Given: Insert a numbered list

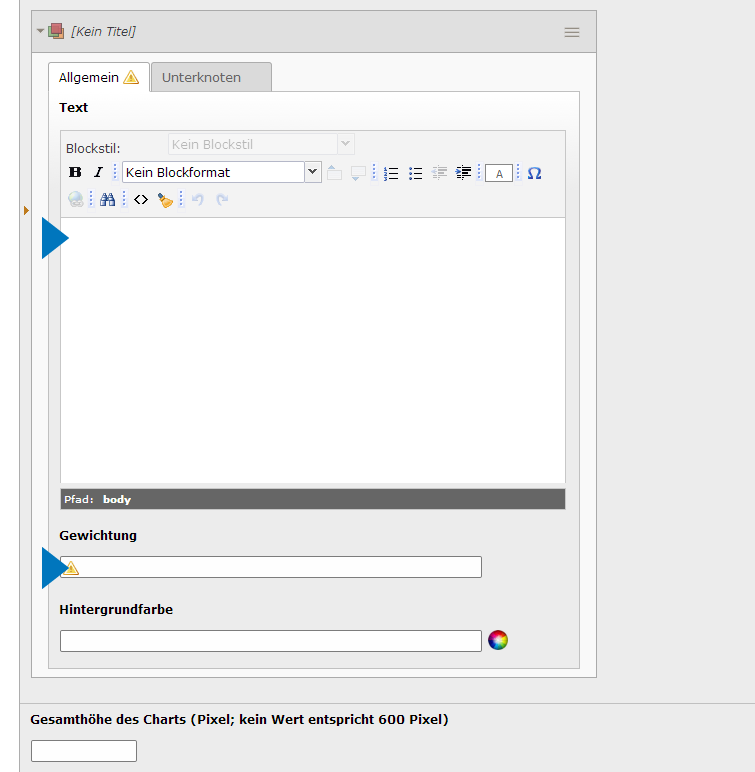Looking at the screenshot, I should tap(391, 173).
